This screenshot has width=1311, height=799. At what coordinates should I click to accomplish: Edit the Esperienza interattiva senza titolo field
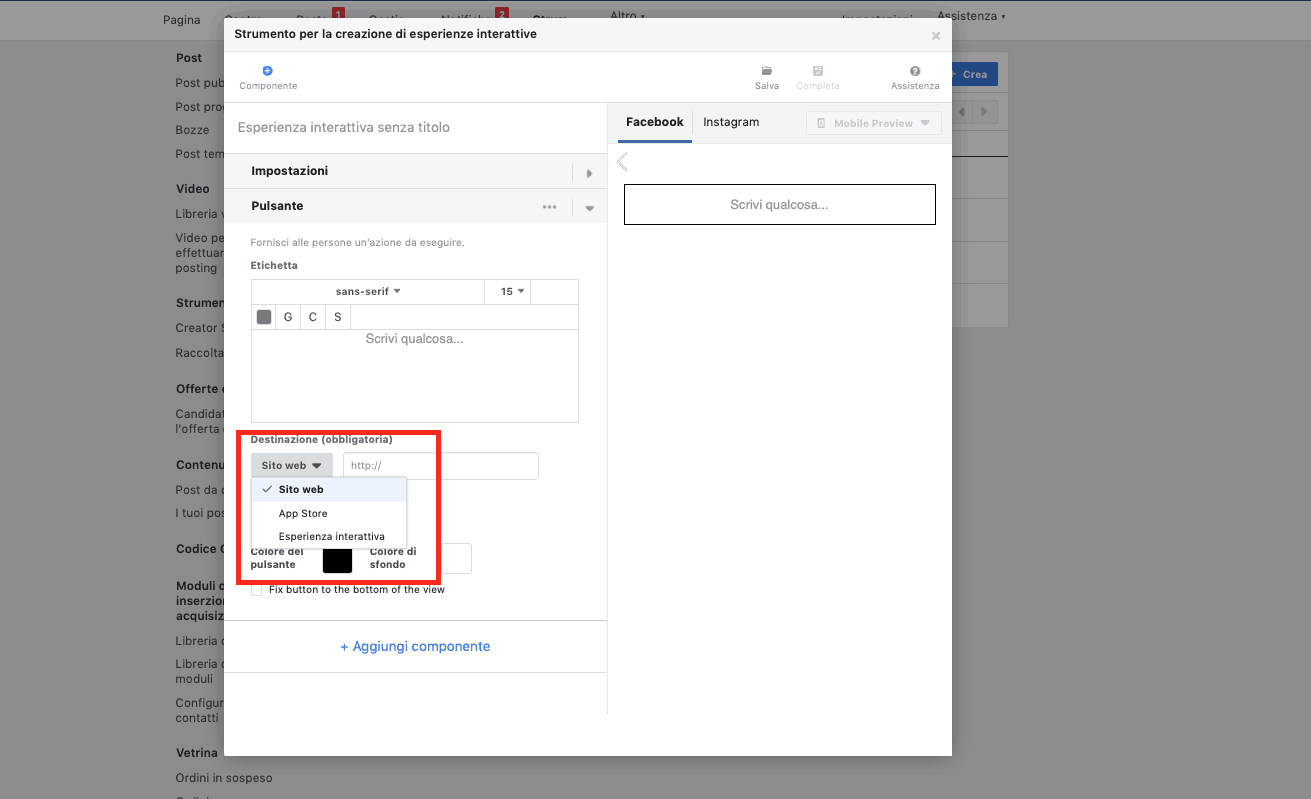[415, 128]
